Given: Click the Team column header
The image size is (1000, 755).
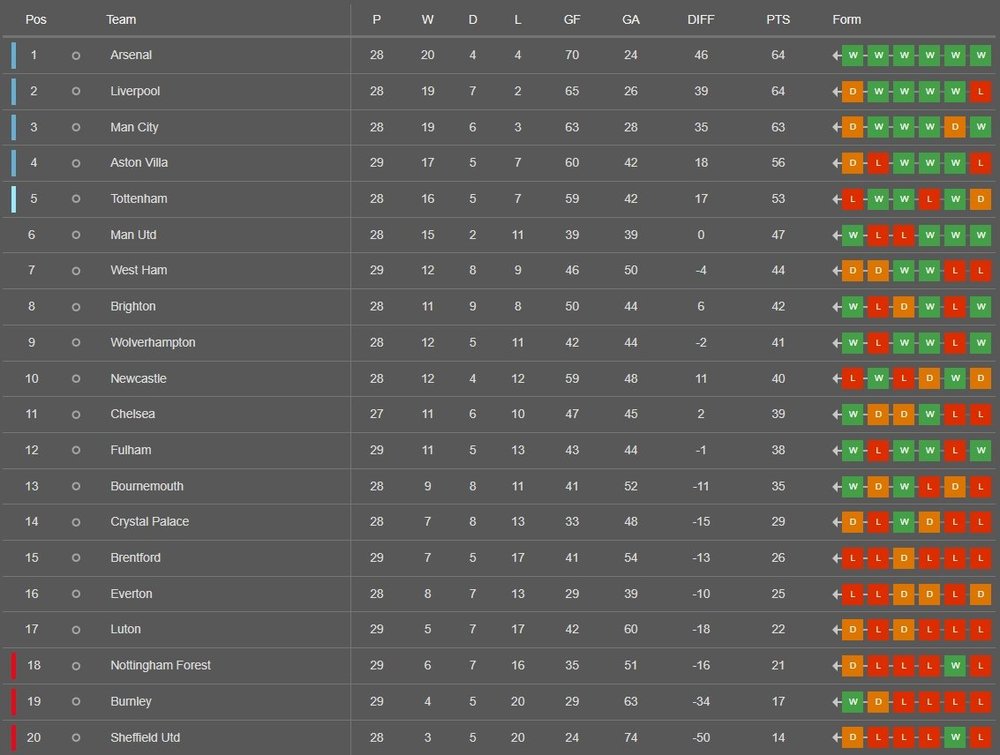Looking at the screenshot, I should coord(121,20).
